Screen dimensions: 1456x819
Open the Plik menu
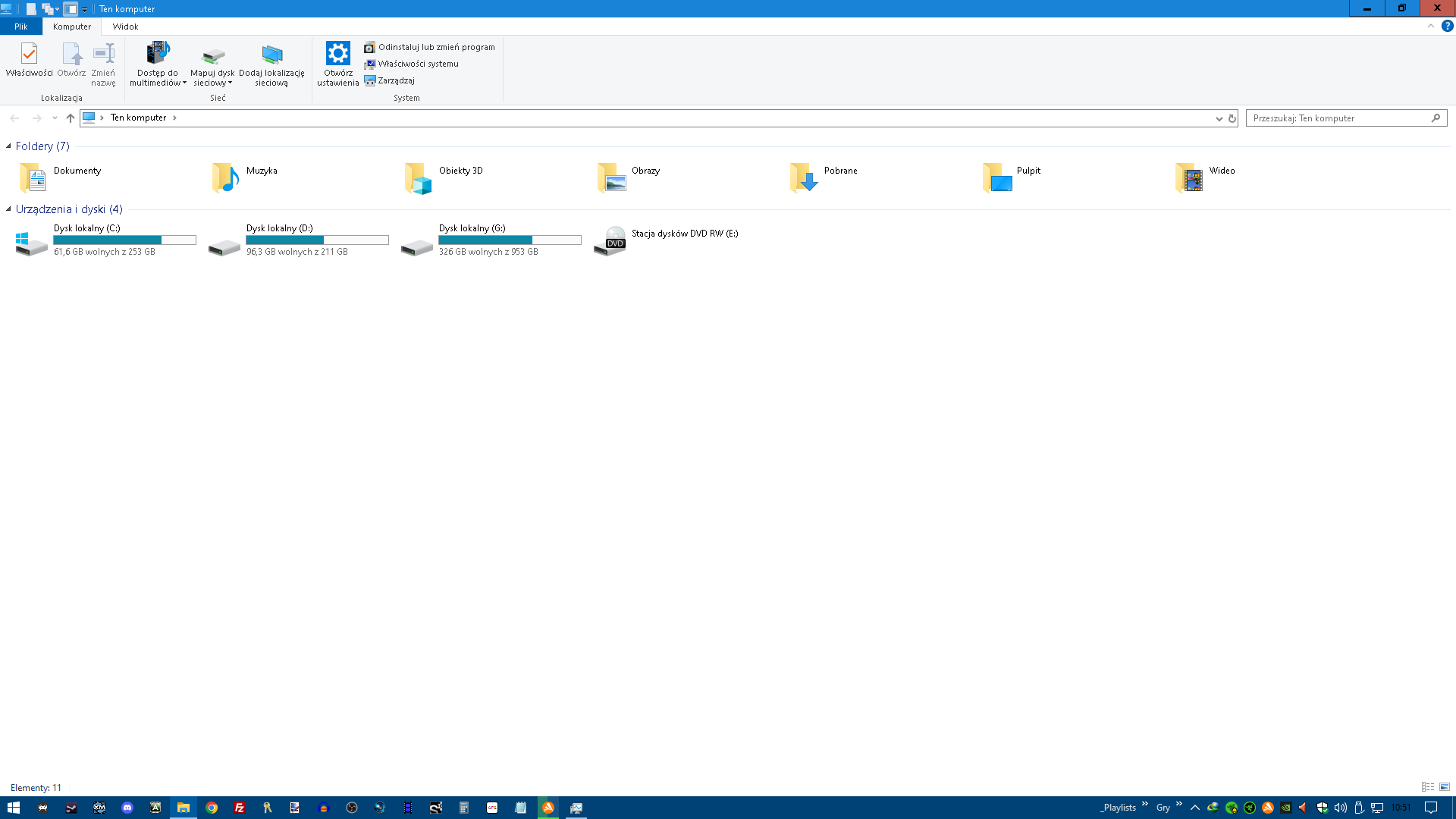coord(20,27)
